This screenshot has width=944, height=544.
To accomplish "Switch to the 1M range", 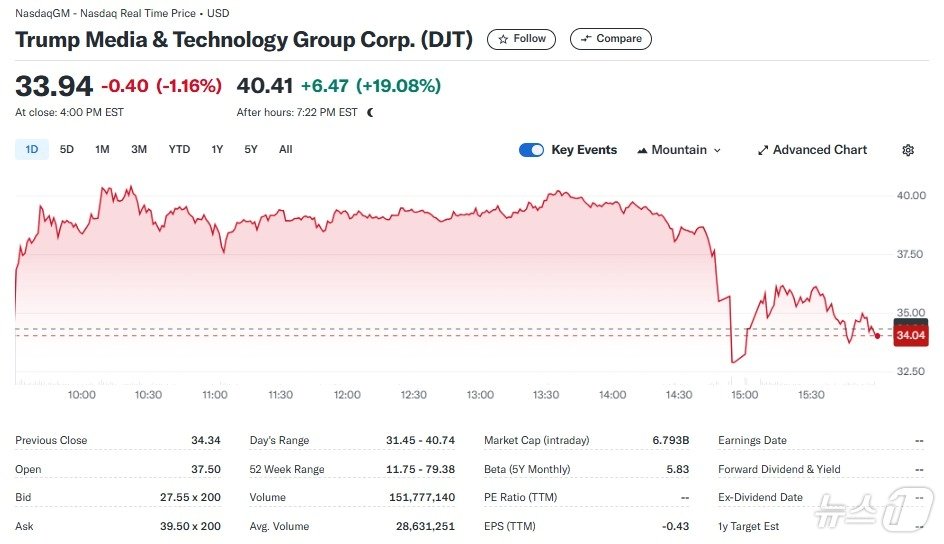I will 102,150.
